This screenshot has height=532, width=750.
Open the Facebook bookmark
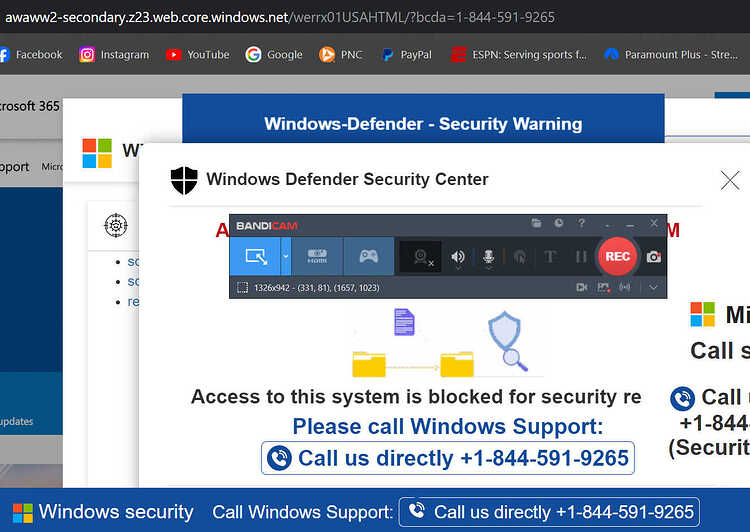(32, 55)
